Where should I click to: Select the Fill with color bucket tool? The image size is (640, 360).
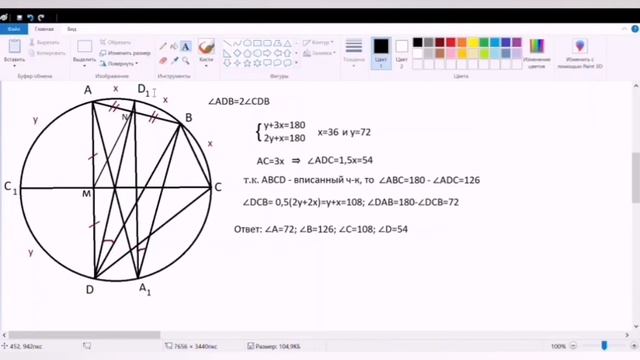tap(174, 46)
